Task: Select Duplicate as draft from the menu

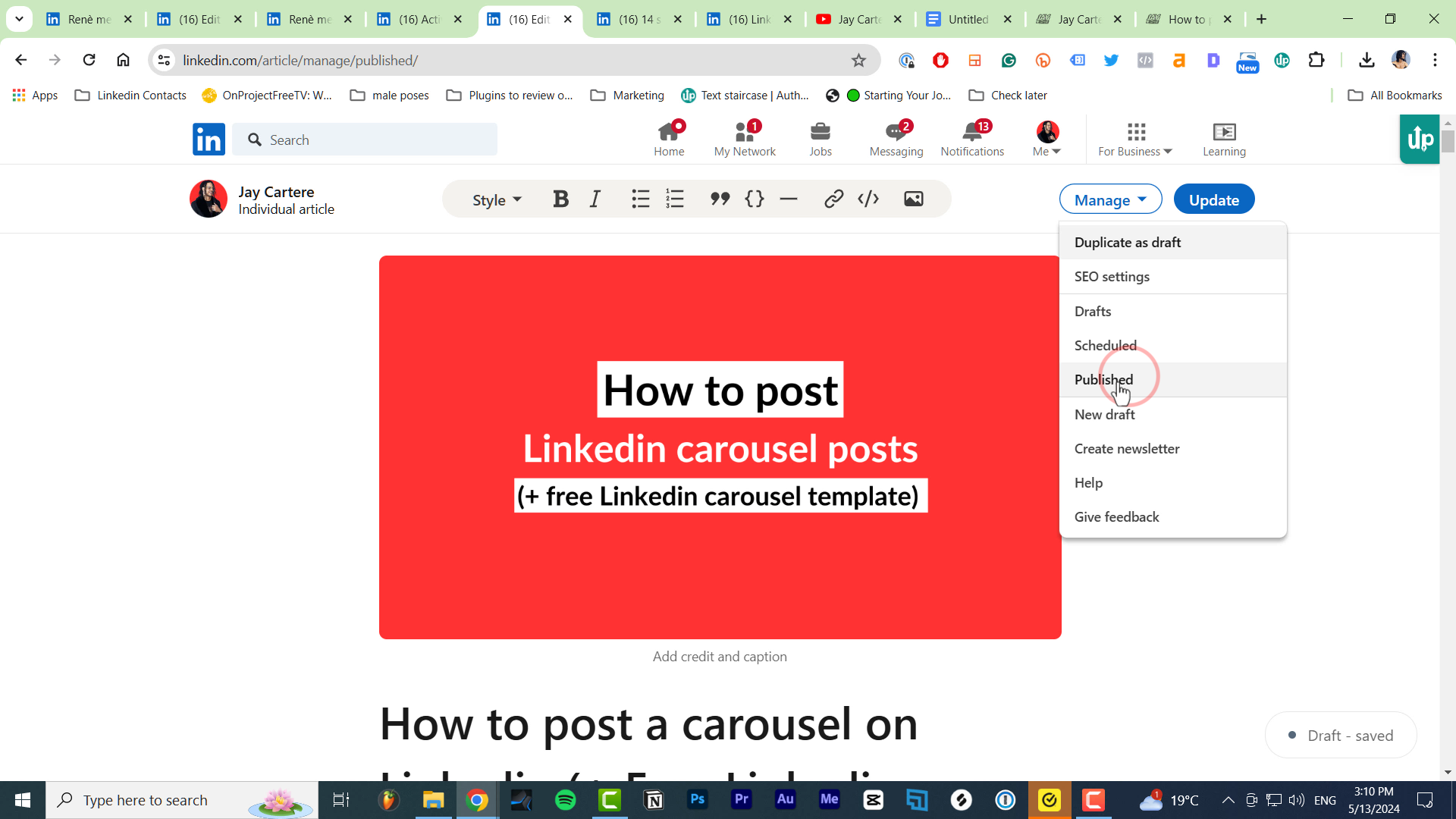Action: (1128, 242)
